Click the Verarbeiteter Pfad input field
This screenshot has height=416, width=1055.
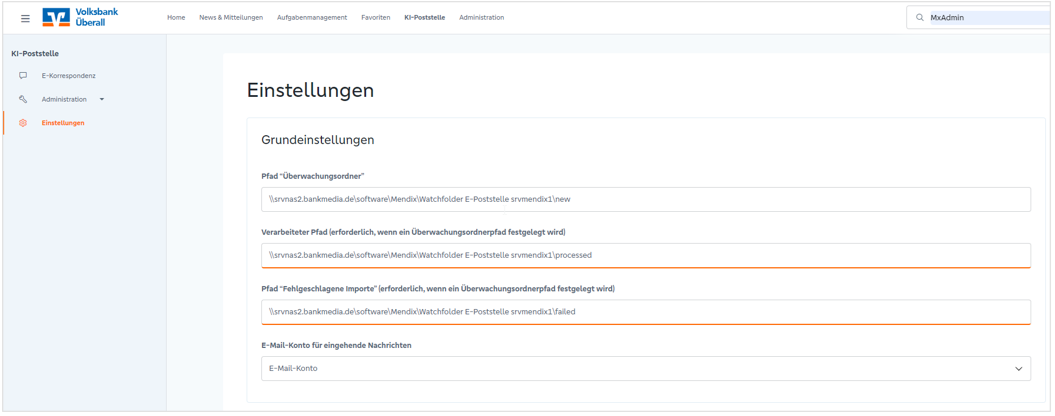point(646,255)
